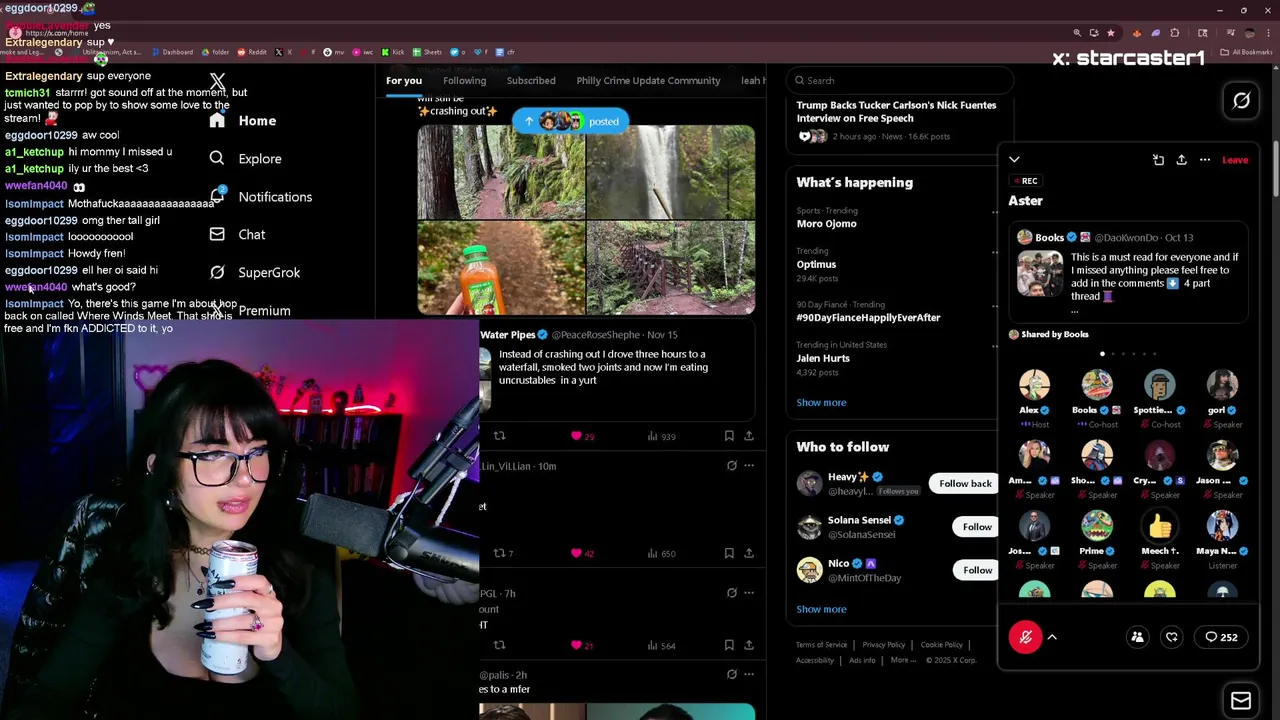1280x720 pixels.
Task: Ask Grok about the @palis 2h post
Action: 731,675
